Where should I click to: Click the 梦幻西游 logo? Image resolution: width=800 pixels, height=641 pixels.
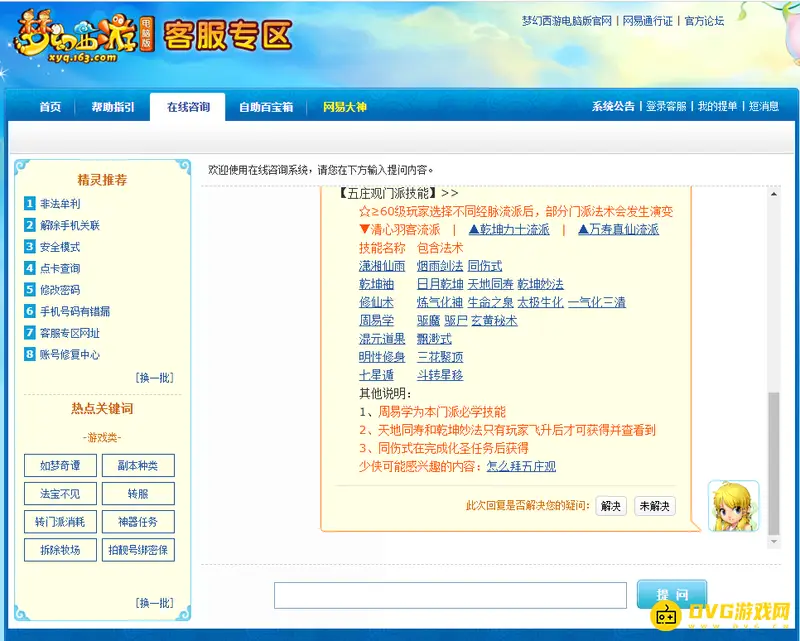click(x=84, y=36)
